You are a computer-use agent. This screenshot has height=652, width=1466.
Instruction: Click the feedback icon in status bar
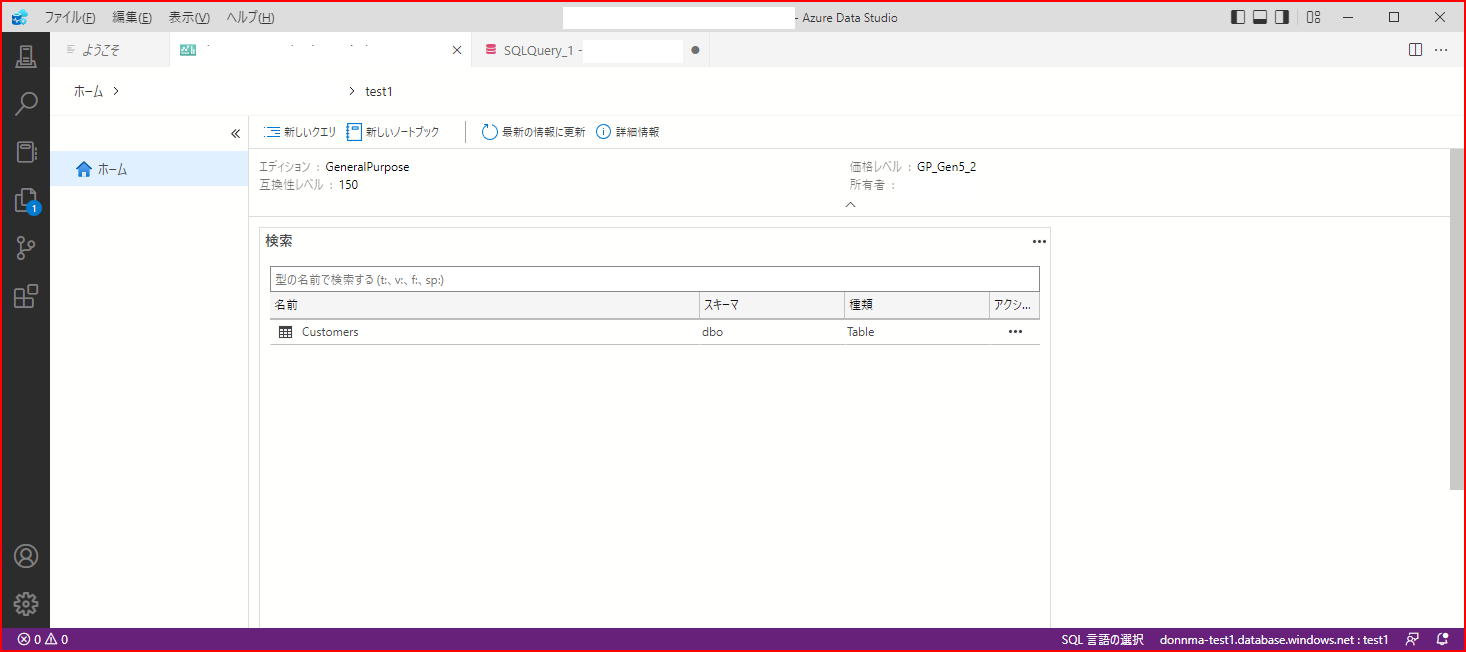[1412, 639]
